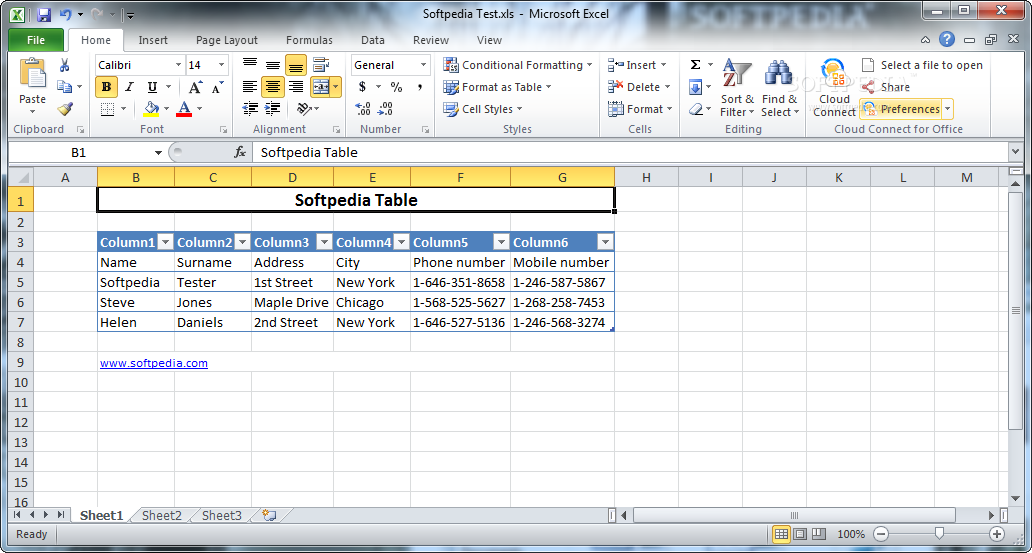Switch to Sheet2 worksheet tab
The width and height of the screenshot is (1032, 553).
coord(161,515)
